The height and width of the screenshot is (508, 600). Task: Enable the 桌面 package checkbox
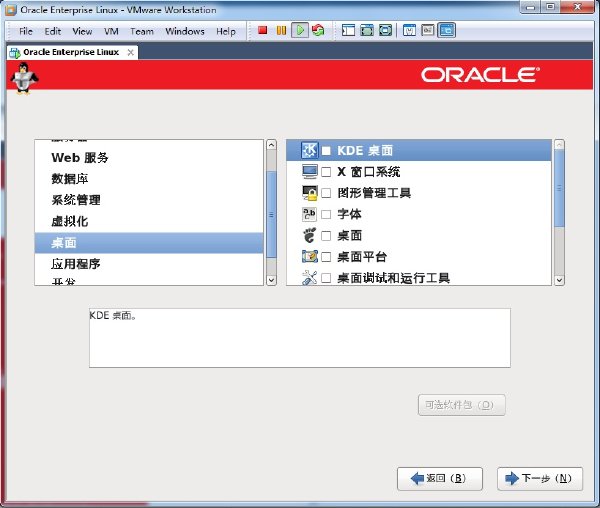tap(326, 236)
